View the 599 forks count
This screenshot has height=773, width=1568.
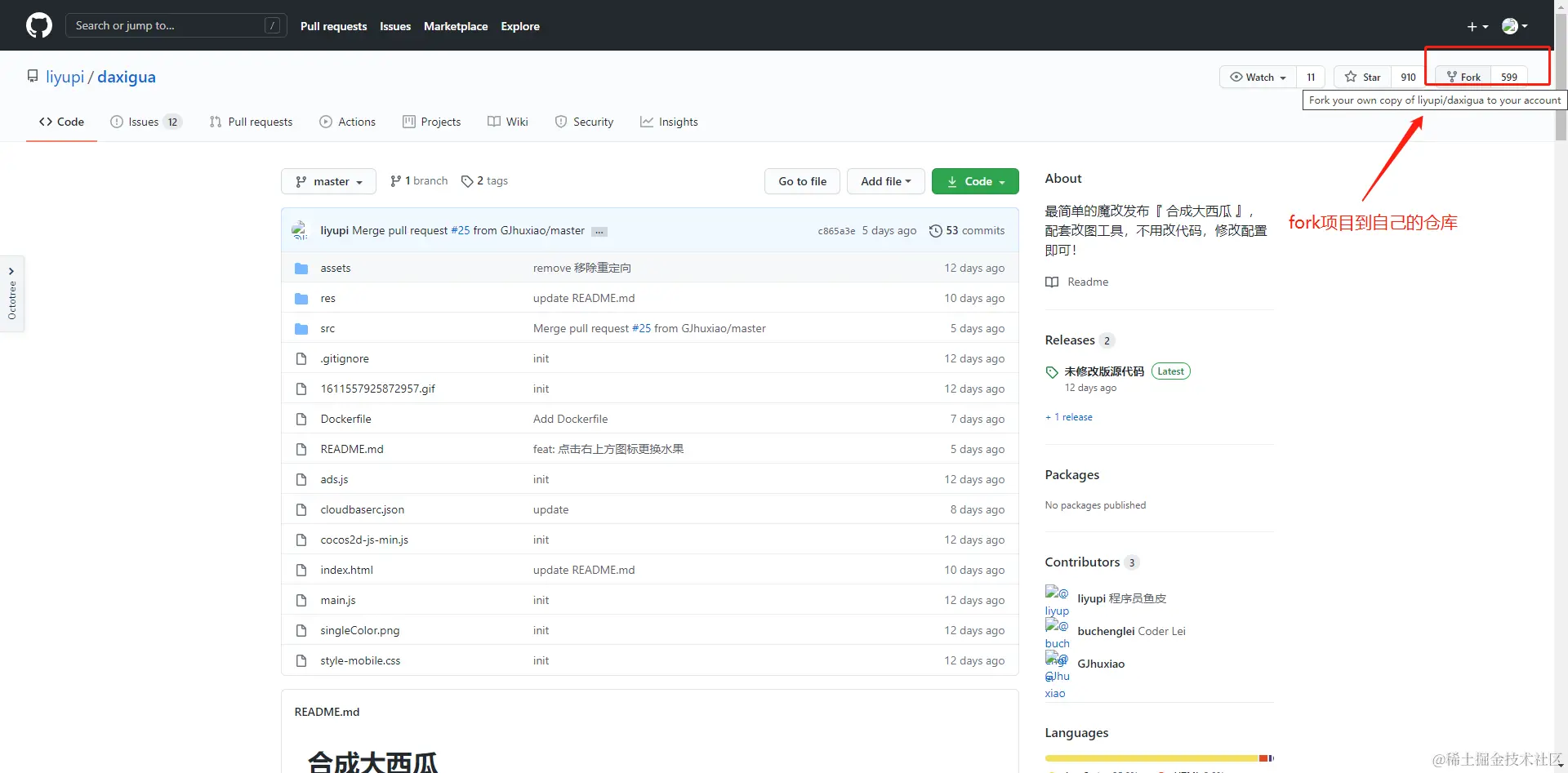pos(1509,77)
